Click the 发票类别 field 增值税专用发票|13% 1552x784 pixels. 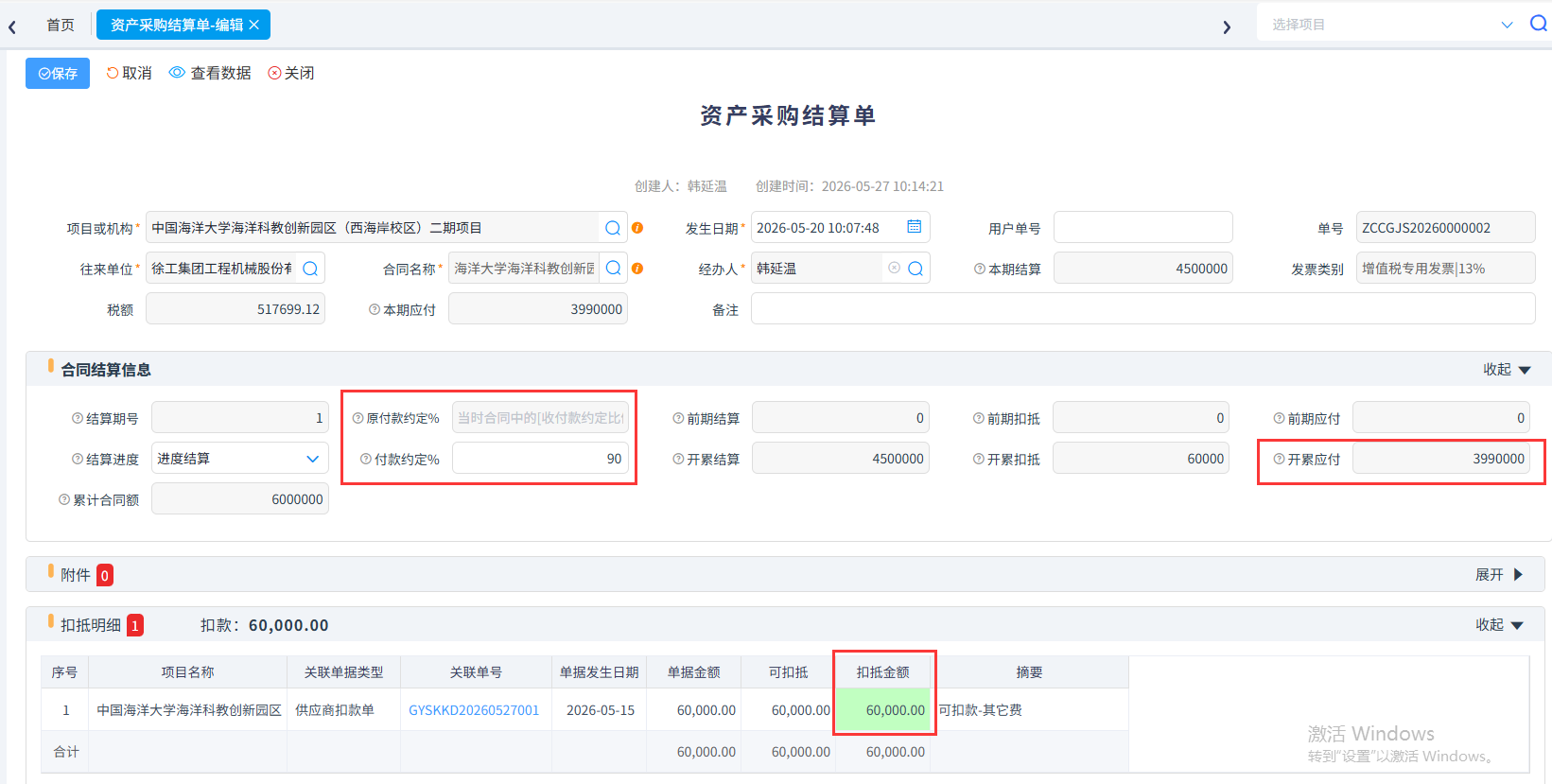click(x=1445, y=269)
